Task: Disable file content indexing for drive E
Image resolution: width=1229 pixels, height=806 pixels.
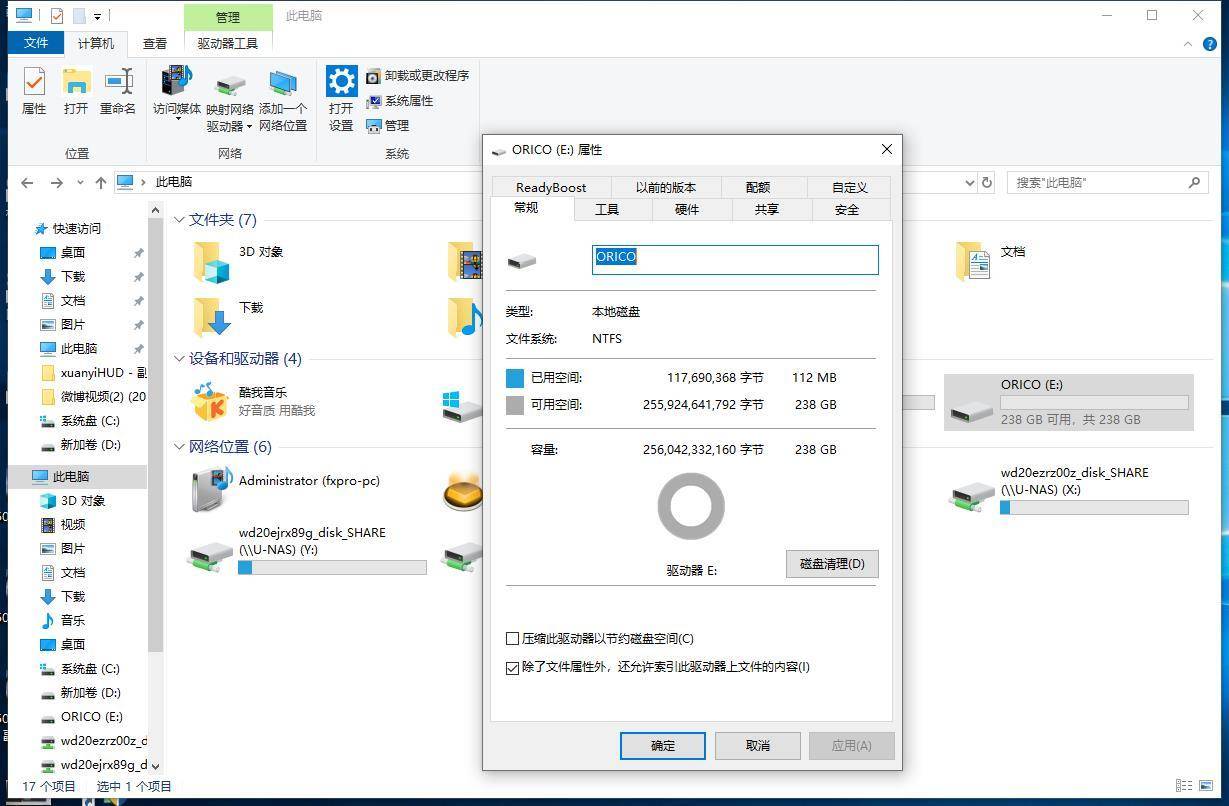Action: (513, 667)
